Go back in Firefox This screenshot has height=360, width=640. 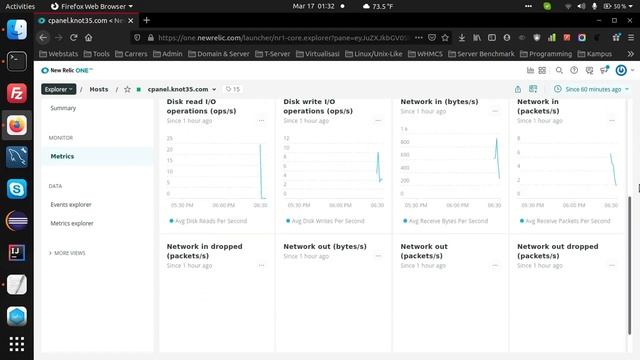pos(43,38)
